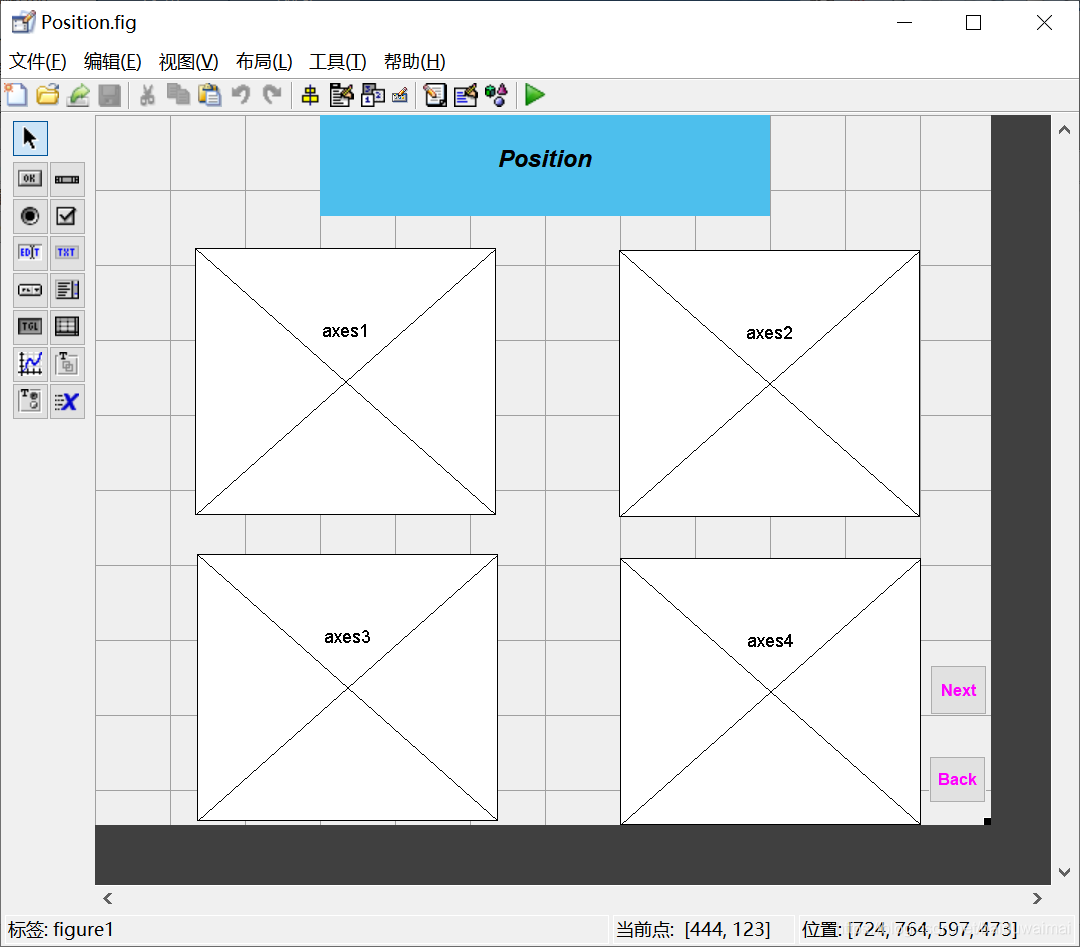Pick the Button Group component
The height and width of the screenshot is (947, 1080).
(30, 401)
